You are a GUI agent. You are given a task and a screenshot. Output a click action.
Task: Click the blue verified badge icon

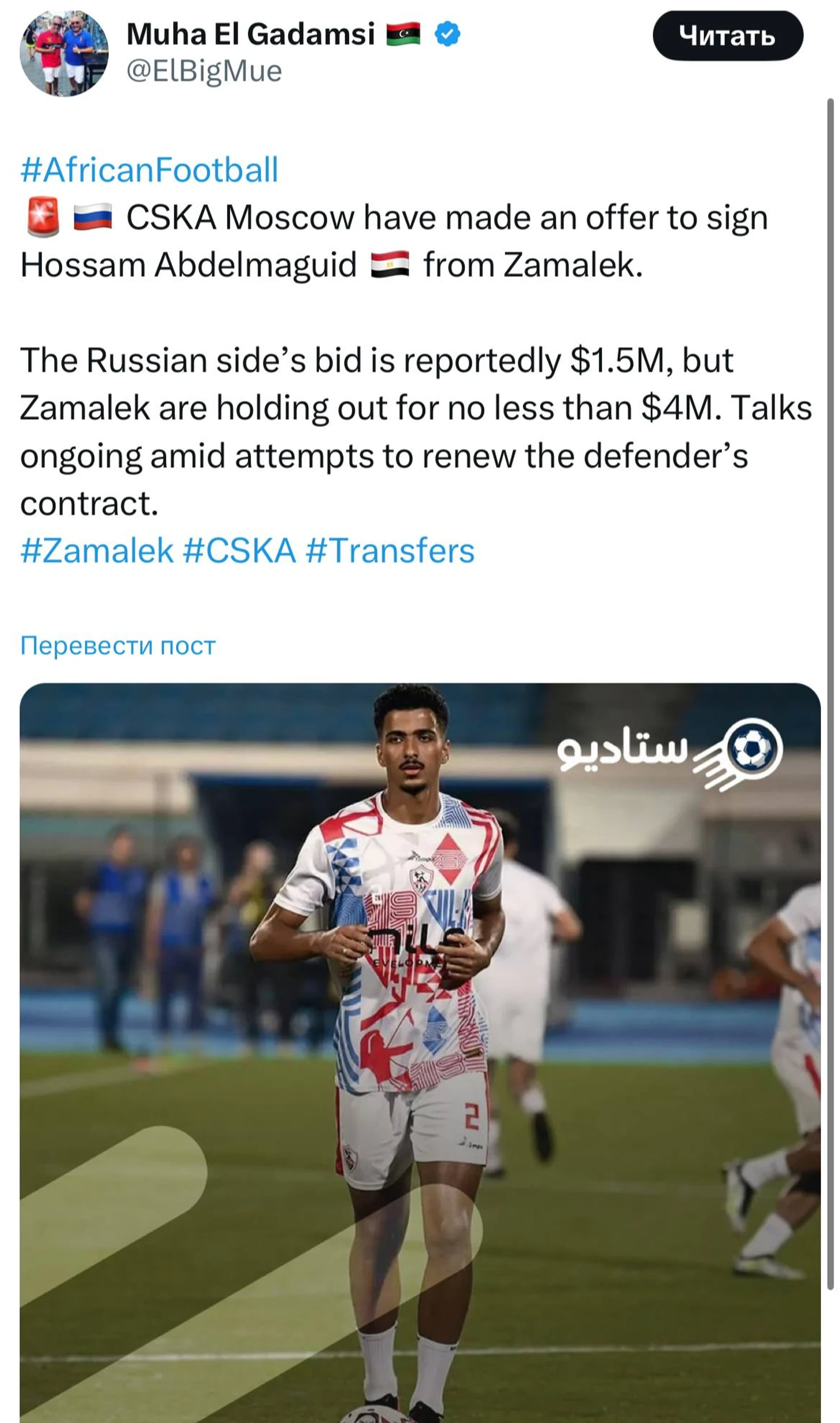tap(447, 35)
